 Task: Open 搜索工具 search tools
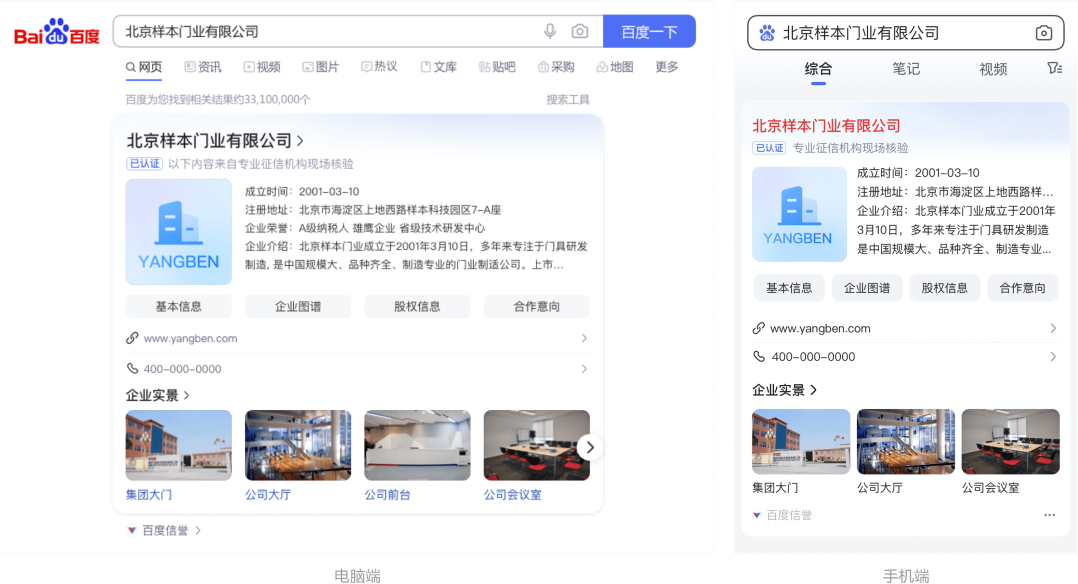pos(568,100)
